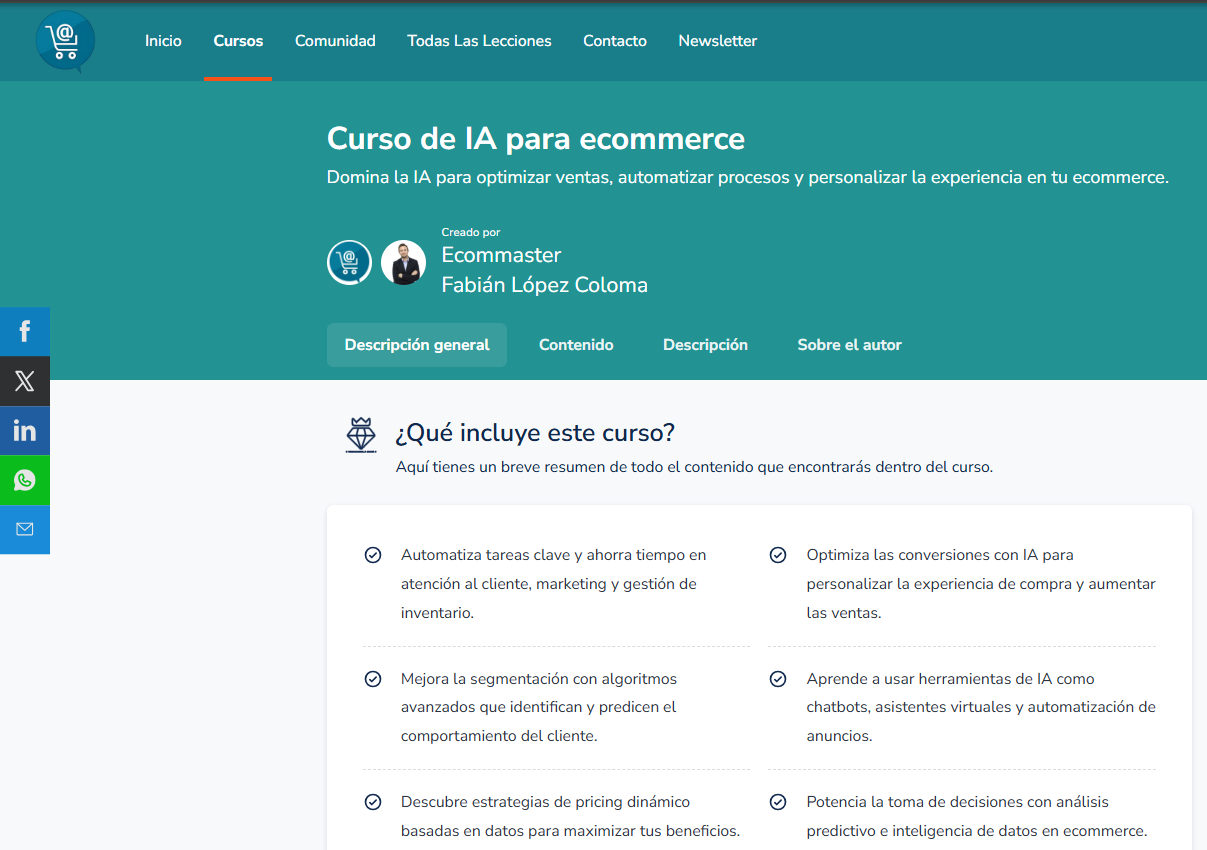The width and height of the screenshot is (1207, 850).
Task: Share the course through WhatsApp
Action: (x=25, y=480)
